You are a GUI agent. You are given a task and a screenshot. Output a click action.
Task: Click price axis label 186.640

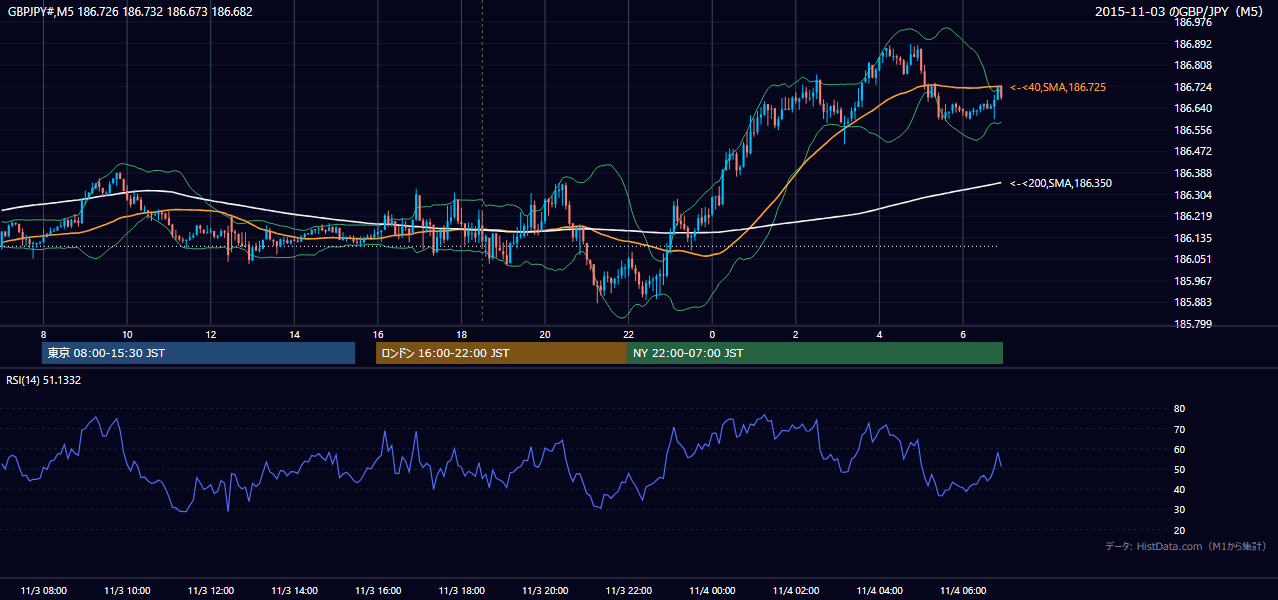click(x=1192, y=108)
